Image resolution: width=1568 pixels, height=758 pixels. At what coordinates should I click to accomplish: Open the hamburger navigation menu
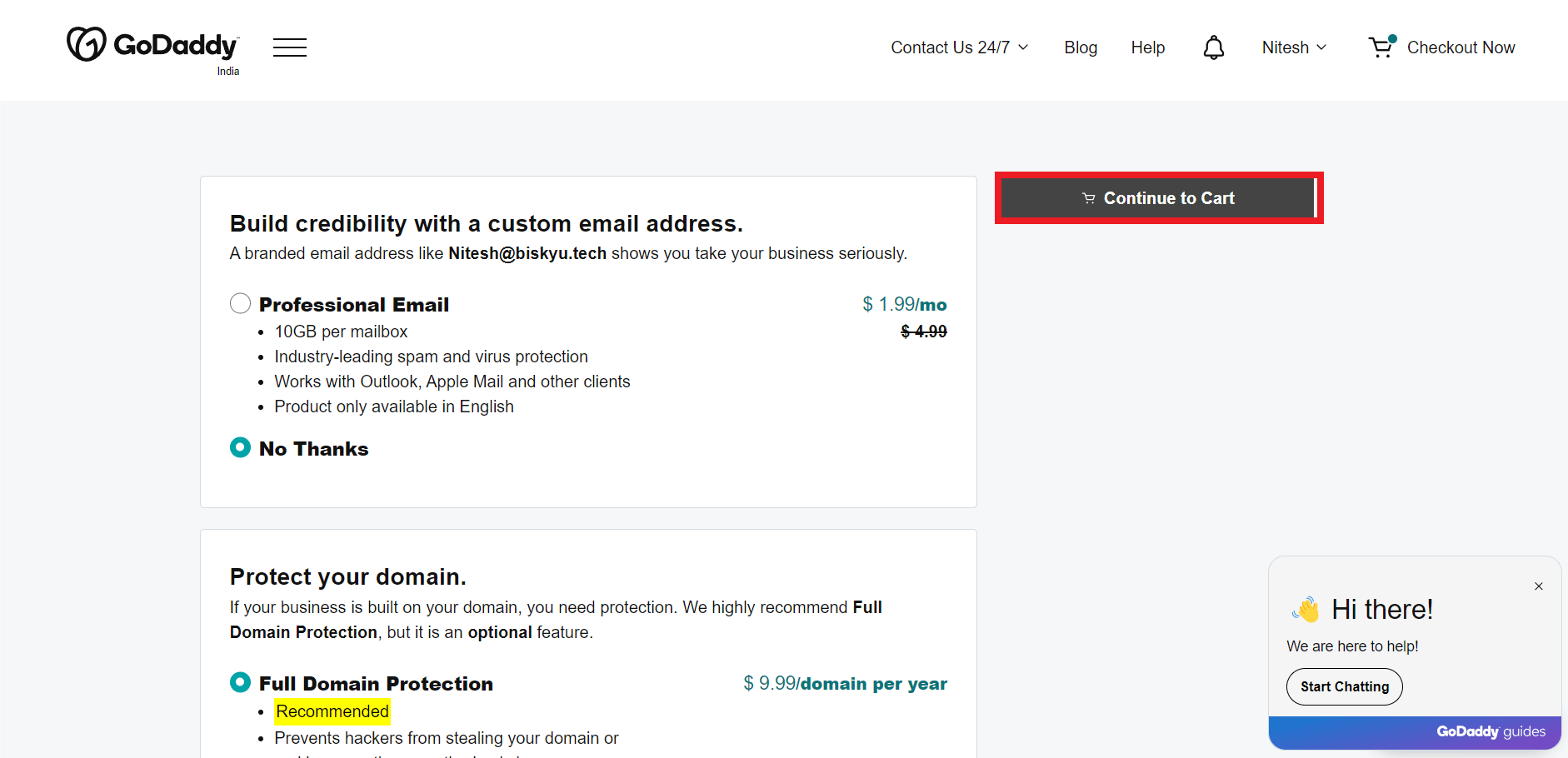tap(290, 47)
